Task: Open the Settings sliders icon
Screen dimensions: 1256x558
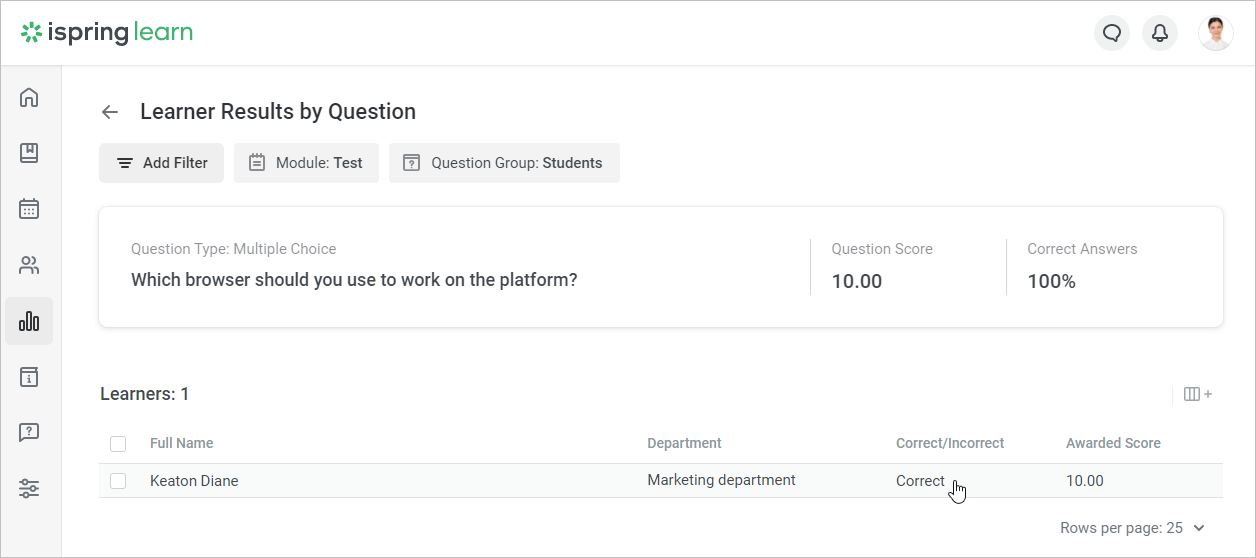Action: (29, 489)
